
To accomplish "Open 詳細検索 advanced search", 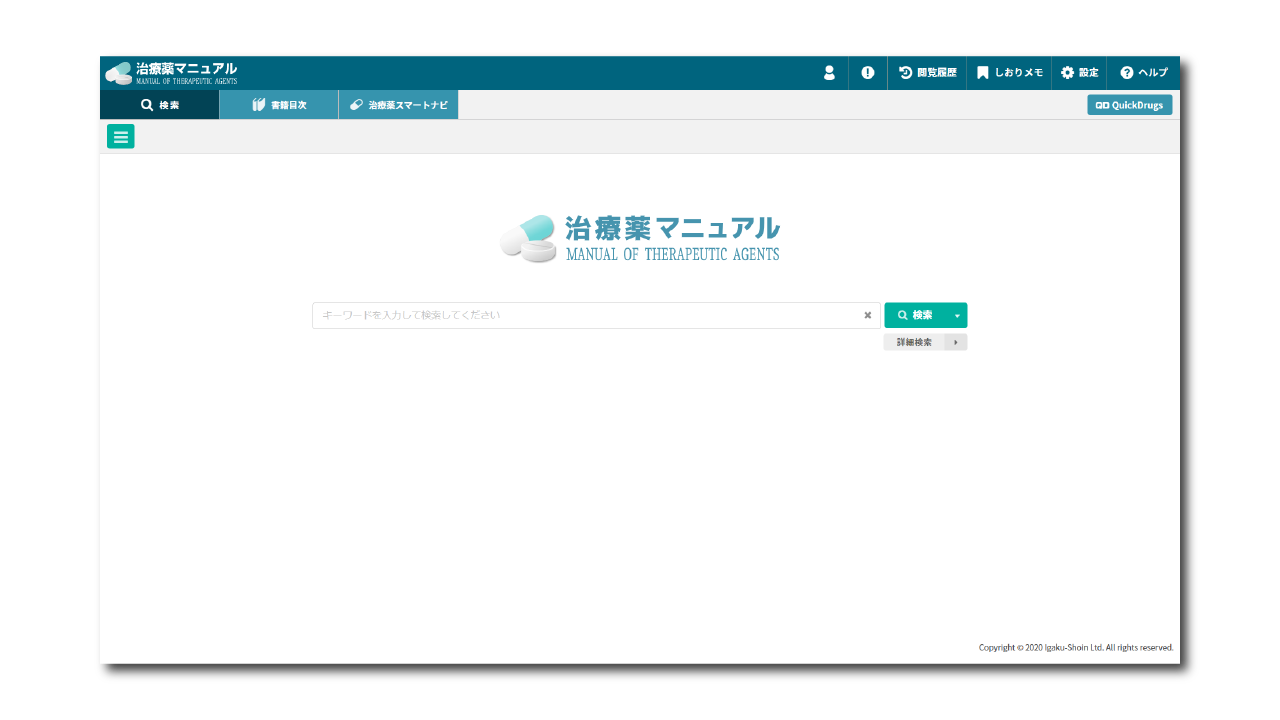I will point(914,342).
